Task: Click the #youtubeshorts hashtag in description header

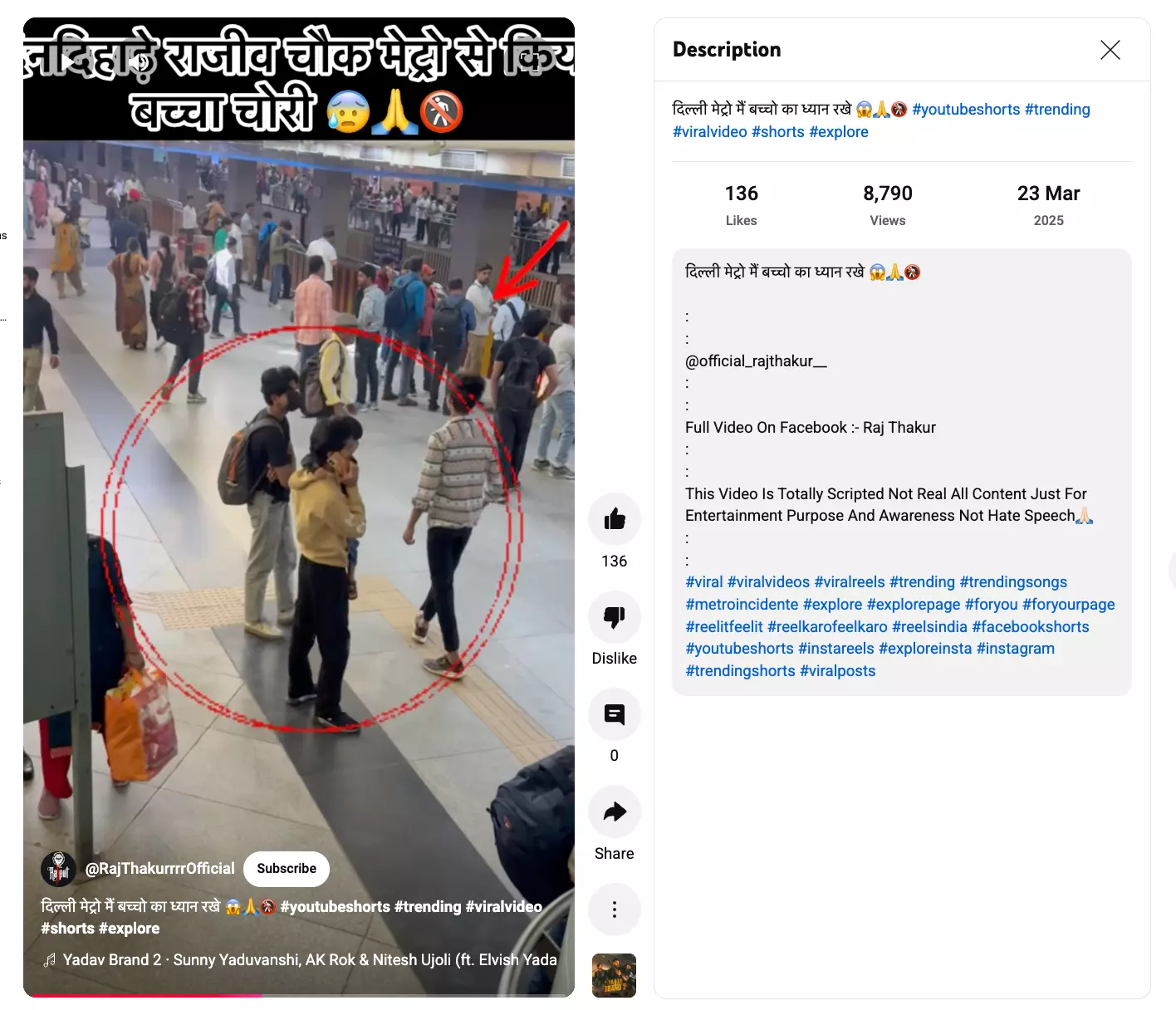Action: pos(966,110)
